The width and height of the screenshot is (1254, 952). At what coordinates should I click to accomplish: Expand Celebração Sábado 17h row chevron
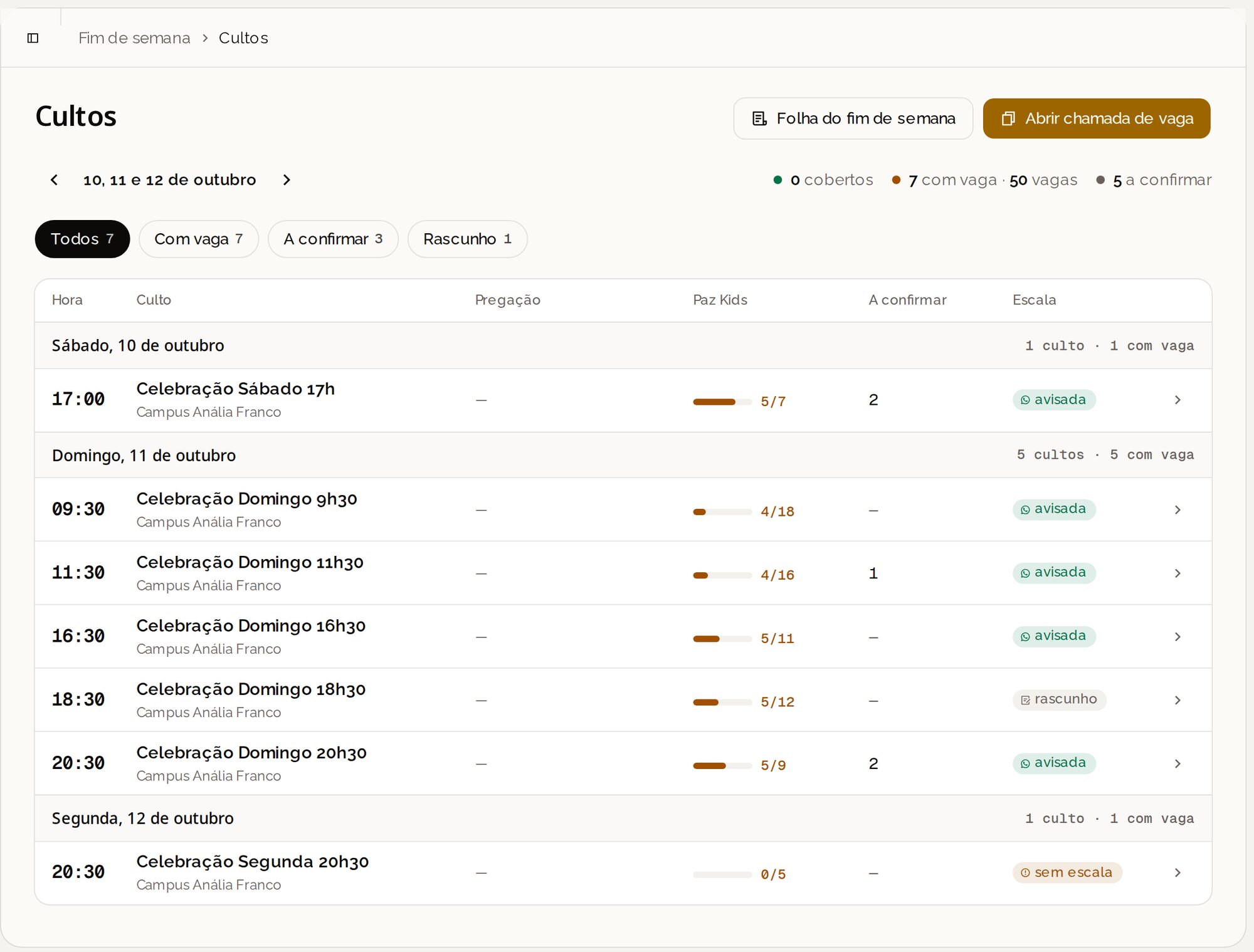click(x=1178, y=400)
